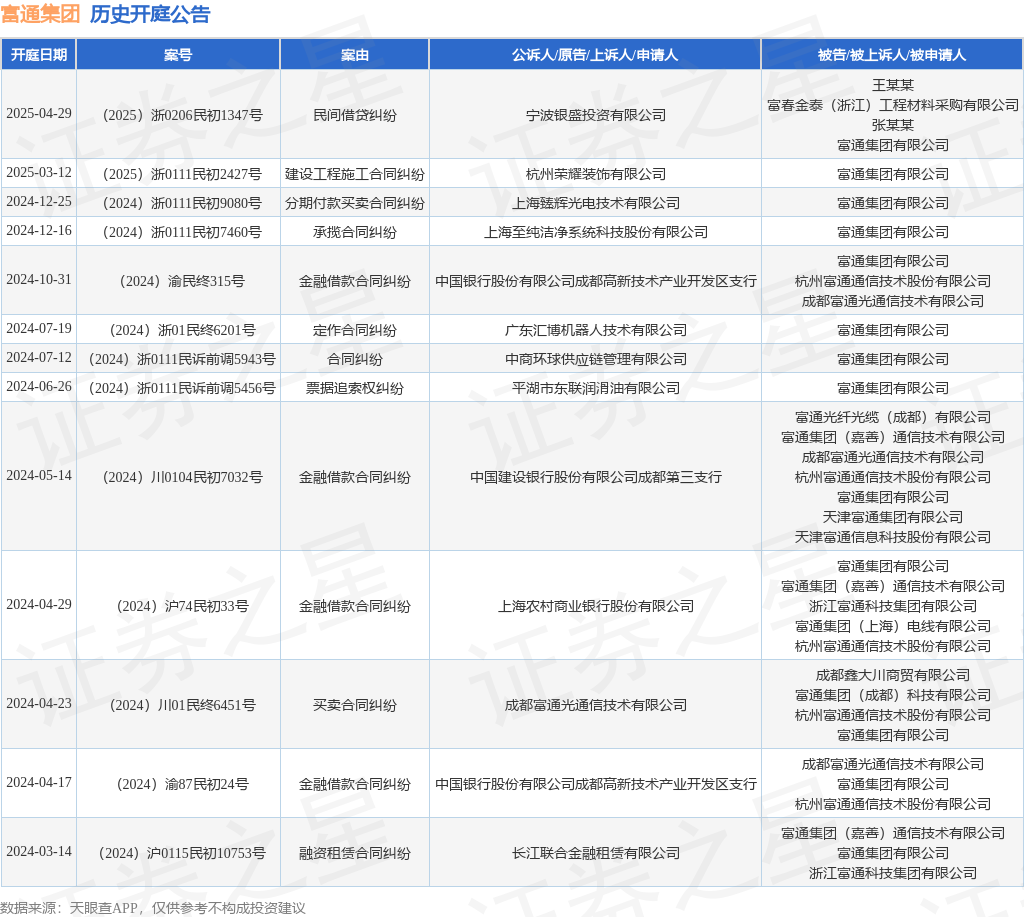Click defendant 天津富通集团有限公司

[x=893, y=517]
